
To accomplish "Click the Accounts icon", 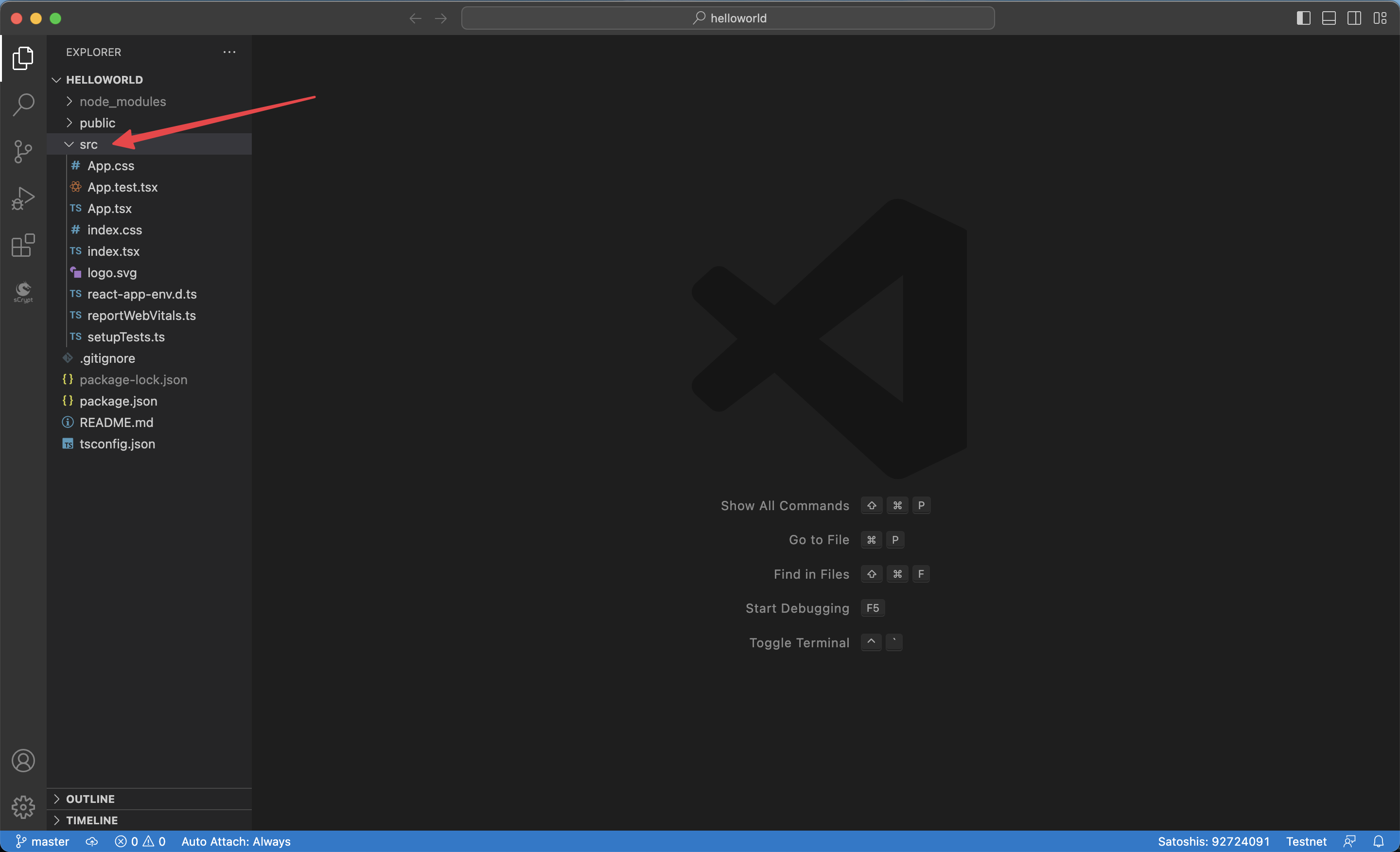I will 23,761.
